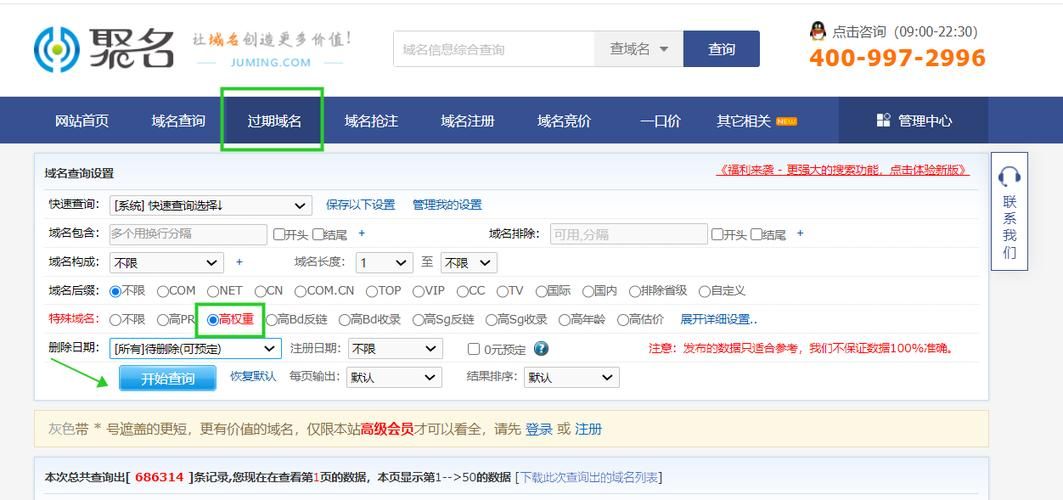Open the 域名查询 nav tab
This screenshot has height=500, width=1063.
[178, 121]
